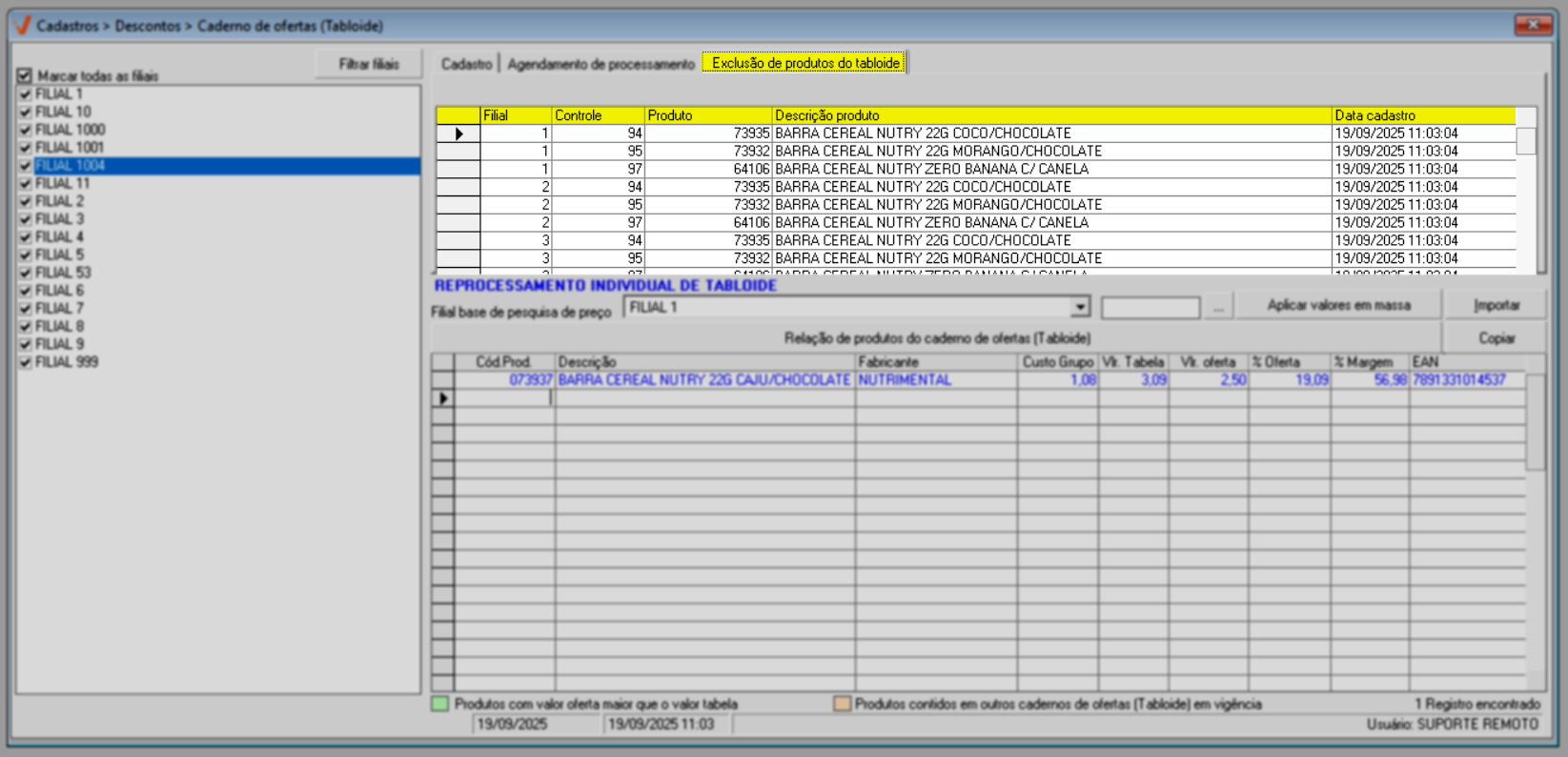Click the orange legend square for other tabloids

(842, 705)
